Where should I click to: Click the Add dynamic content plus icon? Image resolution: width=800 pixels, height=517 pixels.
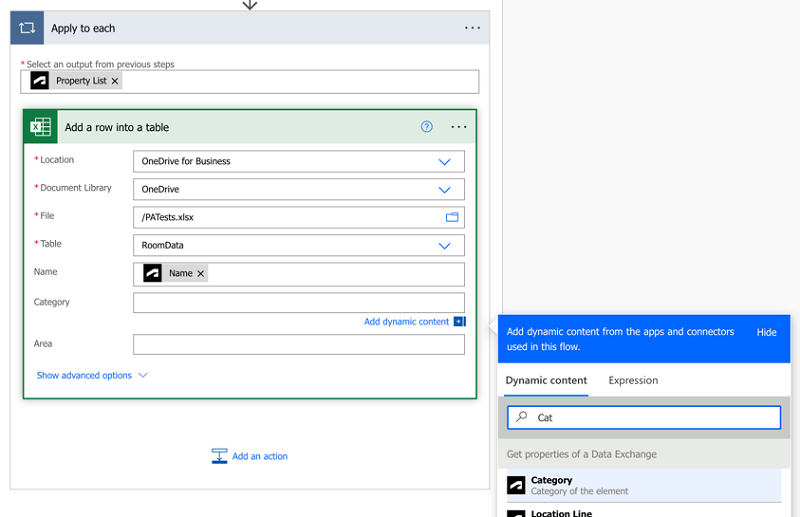point(460,322)
